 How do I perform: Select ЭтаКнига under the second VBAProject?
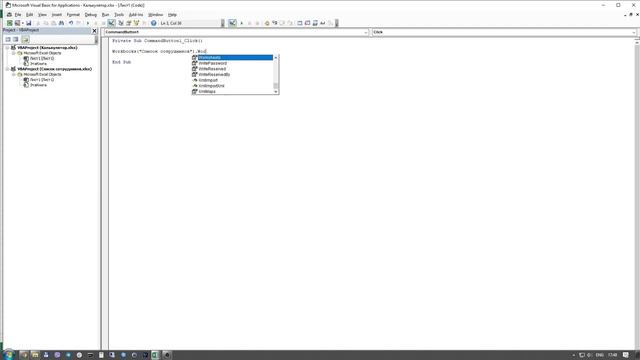click(x=38, y=85)
